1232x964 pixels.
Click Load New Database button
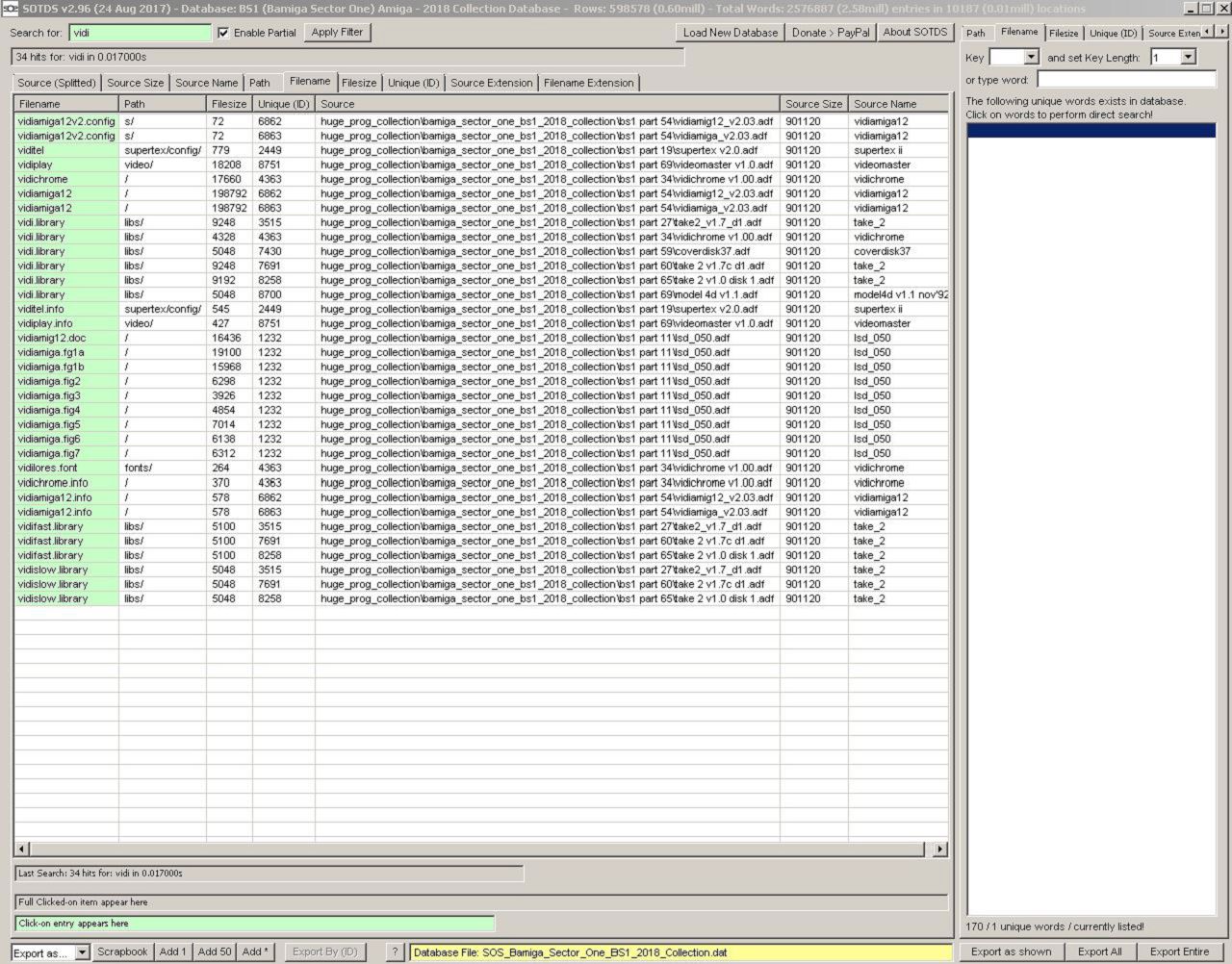(x=730, y=32)
